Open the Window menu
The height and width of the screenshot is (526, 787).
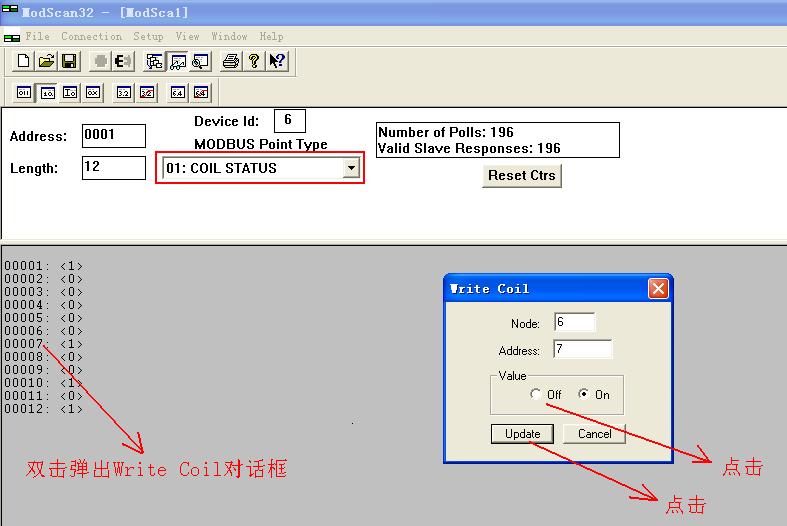click(229, 37)
